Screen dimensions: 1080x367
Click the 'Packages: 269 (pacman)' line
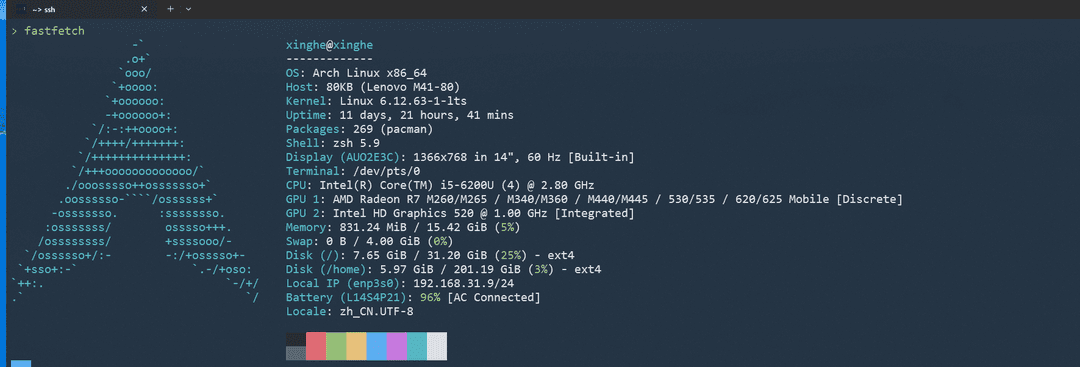pos(359,129)
